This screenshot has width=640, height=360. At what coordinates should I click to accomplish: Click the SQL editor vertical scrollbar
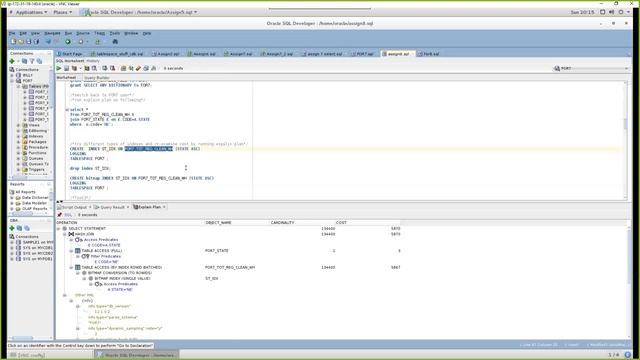625,140
